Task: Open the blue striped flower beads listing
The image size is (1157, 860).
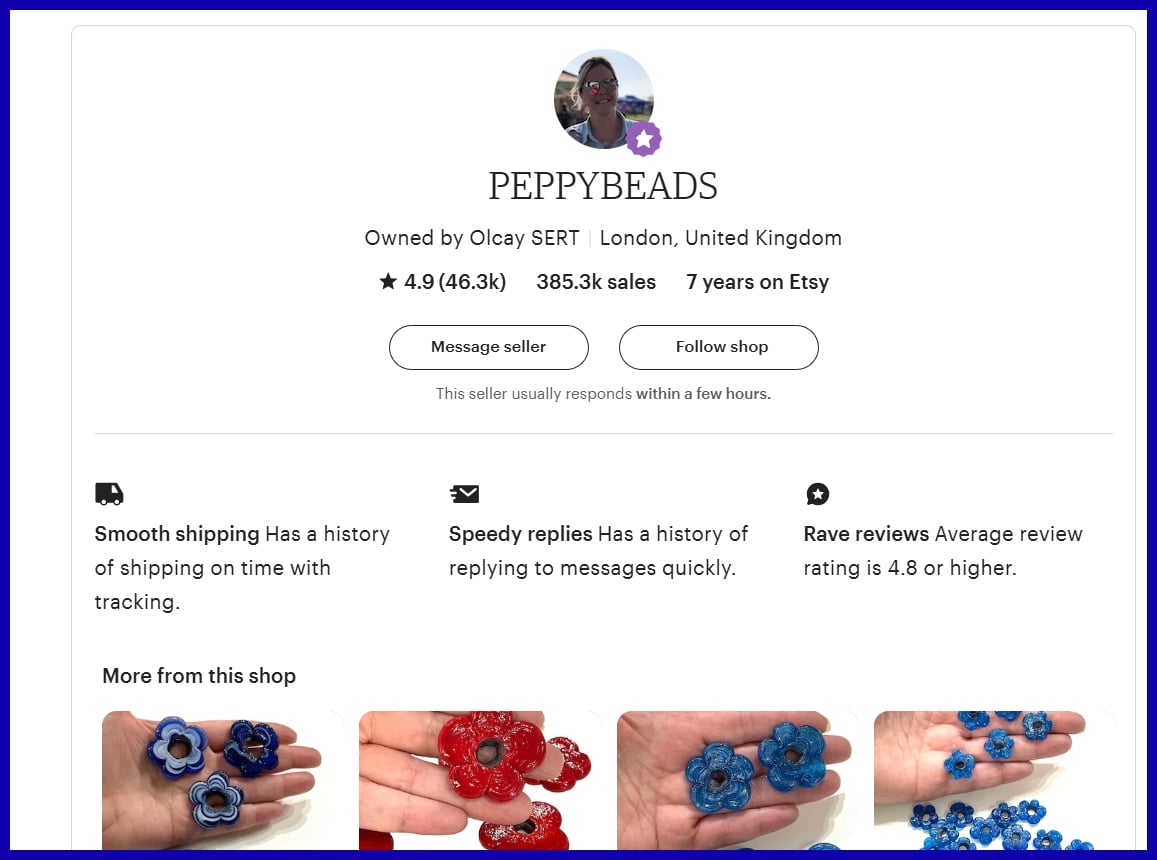Action: (x=222, y=780)
